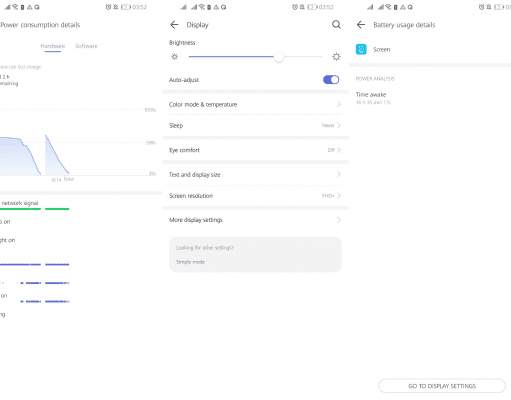Go back from the Display screen

[x=174, y=25]
